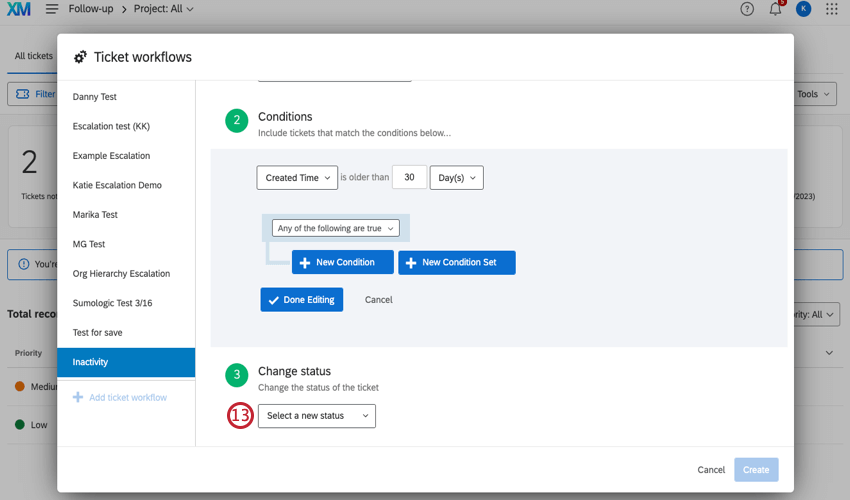Open the Select a new status dropdown
The height and width of the screenshot is (500, 850).
tap(317, 416)
